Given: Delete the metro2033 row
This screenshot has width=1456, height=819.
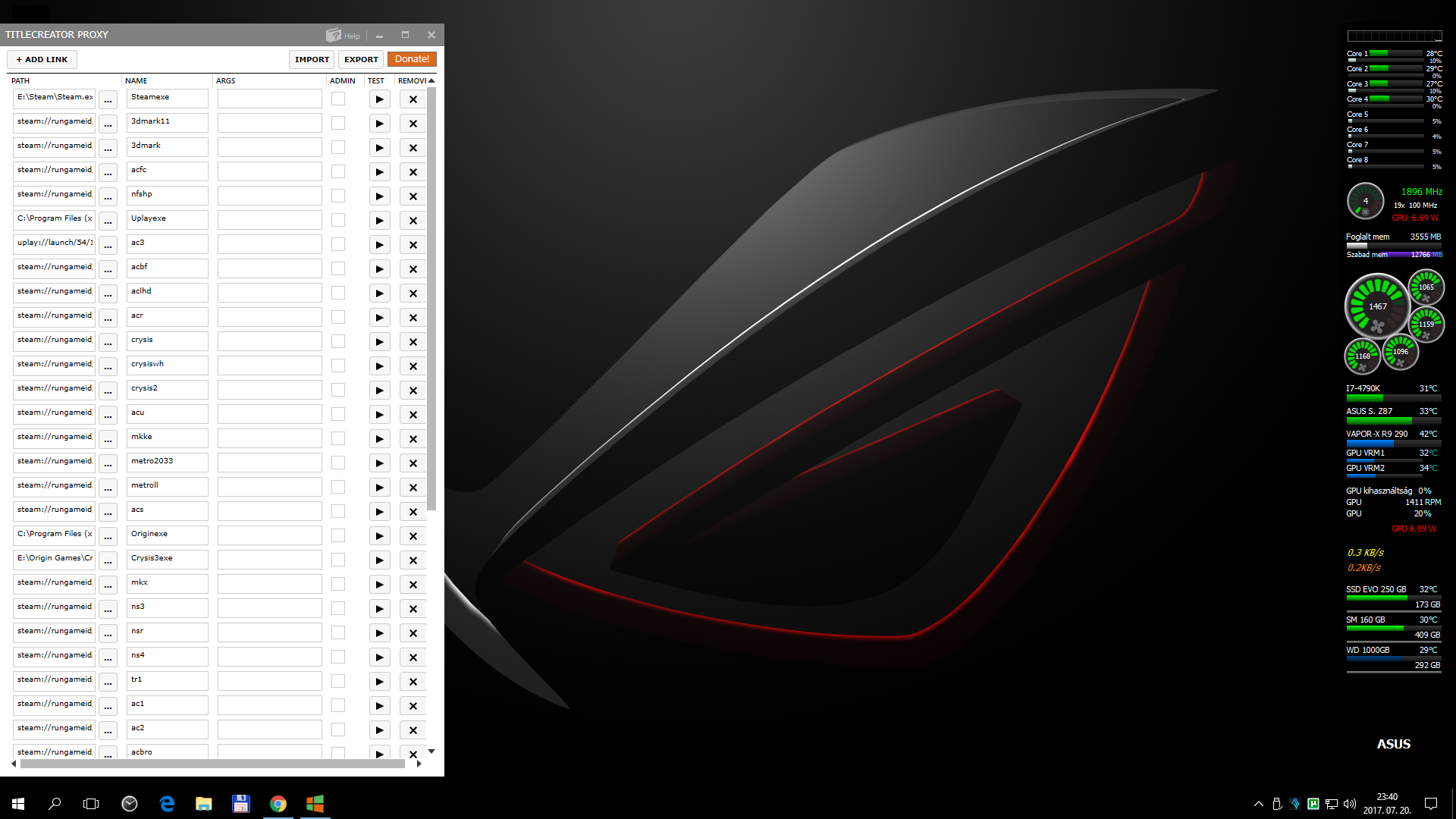Looking at the screenshot, I should tap(413, 463).
